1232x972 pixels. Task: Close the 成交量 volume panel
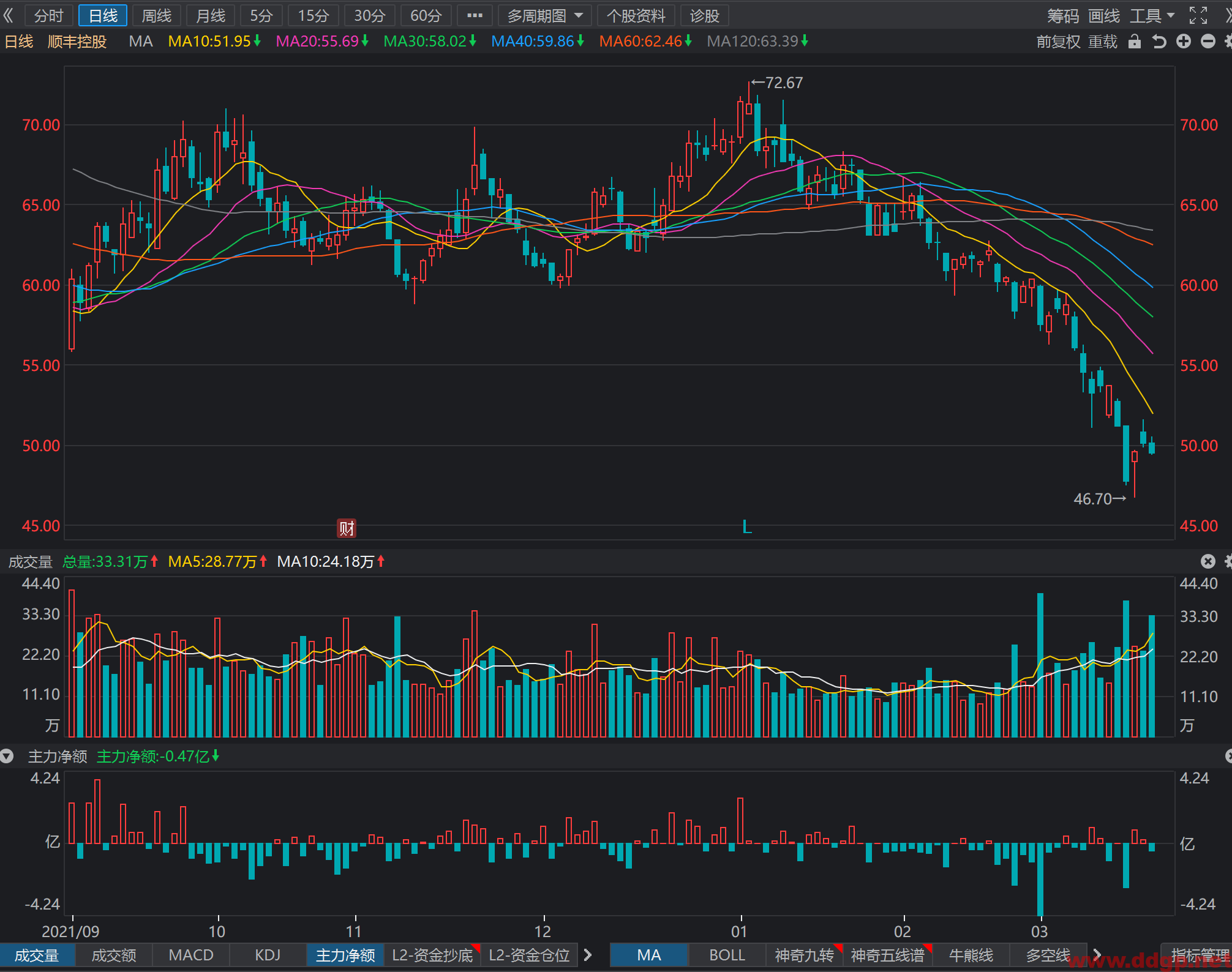(x=1208, y=561)
